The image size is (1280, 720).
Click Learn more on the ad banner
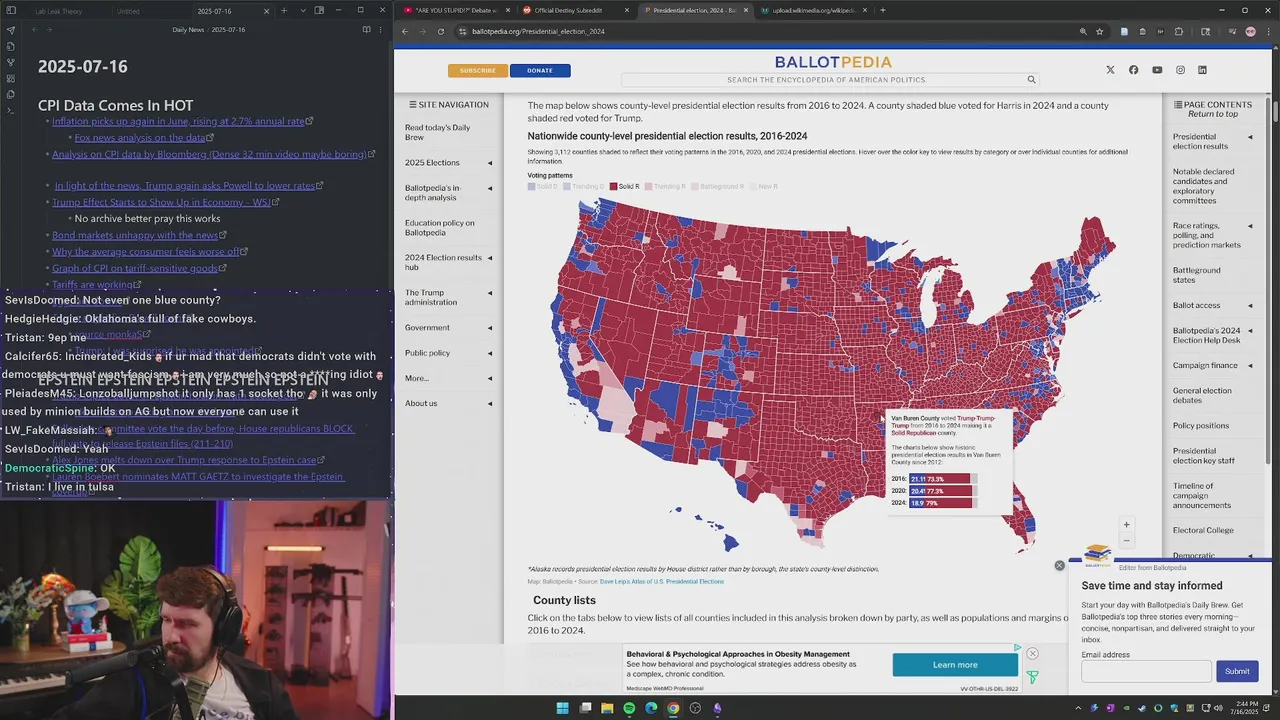[955, 665]
